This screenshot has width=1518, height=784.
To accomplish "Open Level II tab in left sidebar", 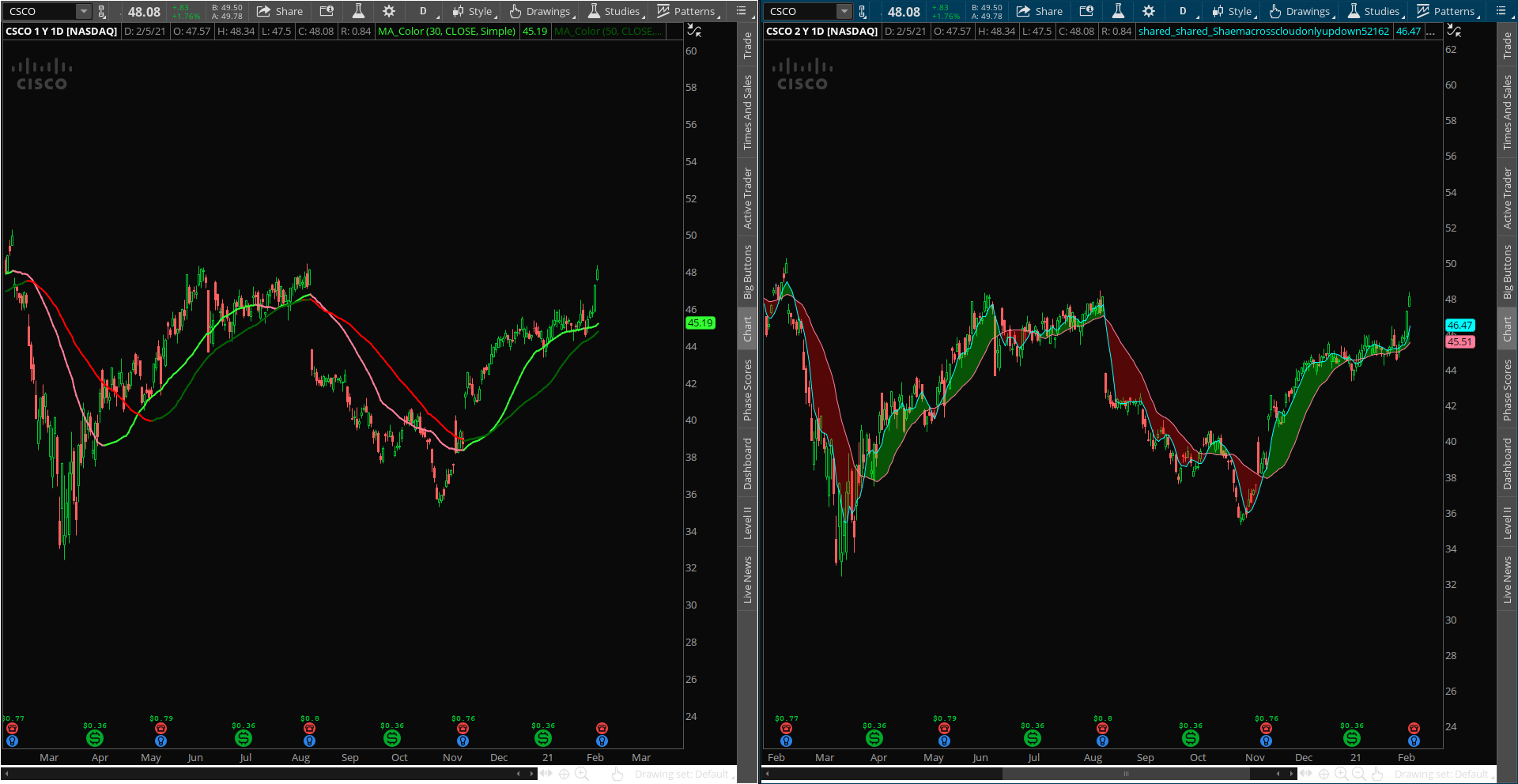I will (x=747, y=523).
